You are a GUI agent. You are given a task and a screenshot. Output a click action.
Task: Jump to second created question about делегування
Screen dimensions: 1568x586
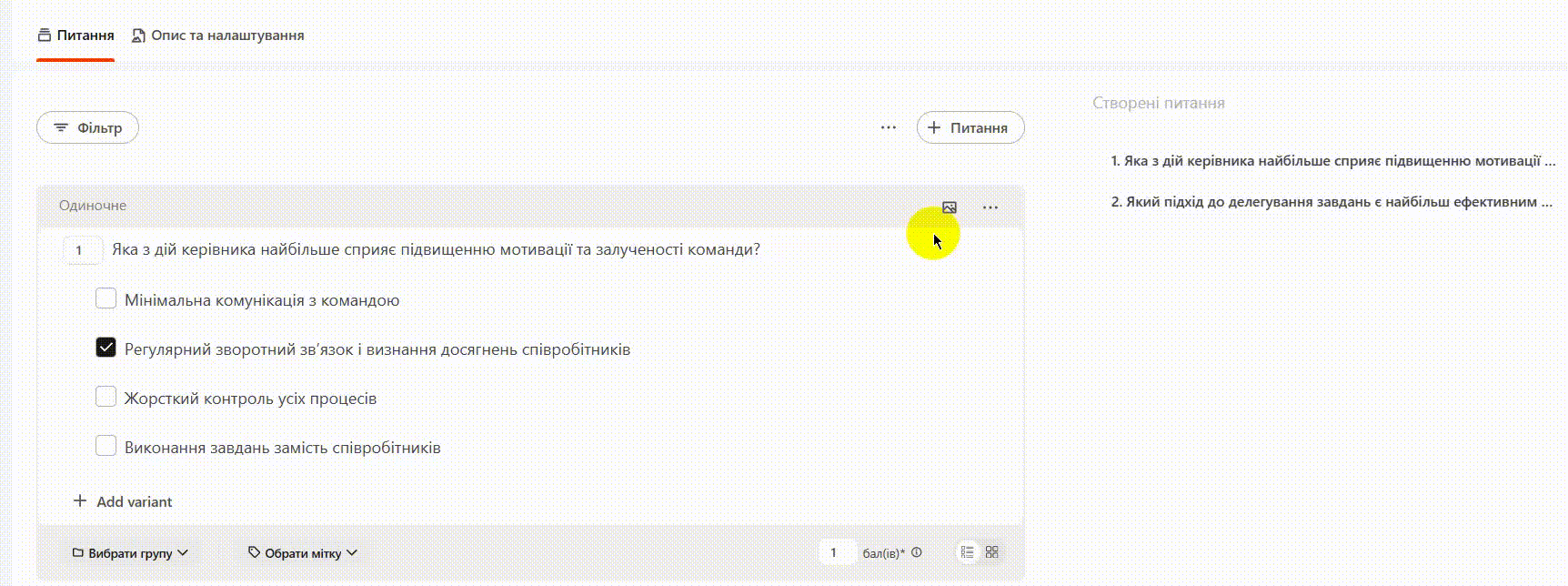(x=1332, y=202)
